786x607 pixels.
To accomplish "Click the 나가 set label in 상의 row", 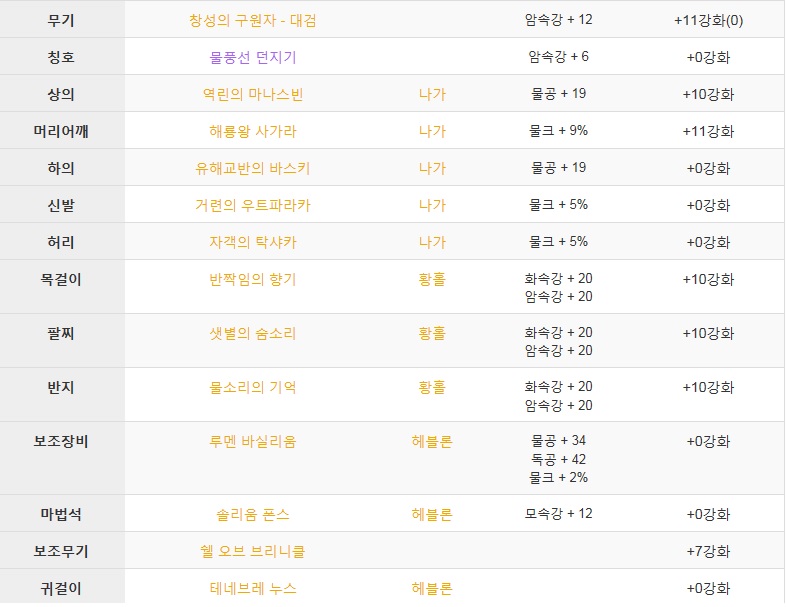I will 432,95.
